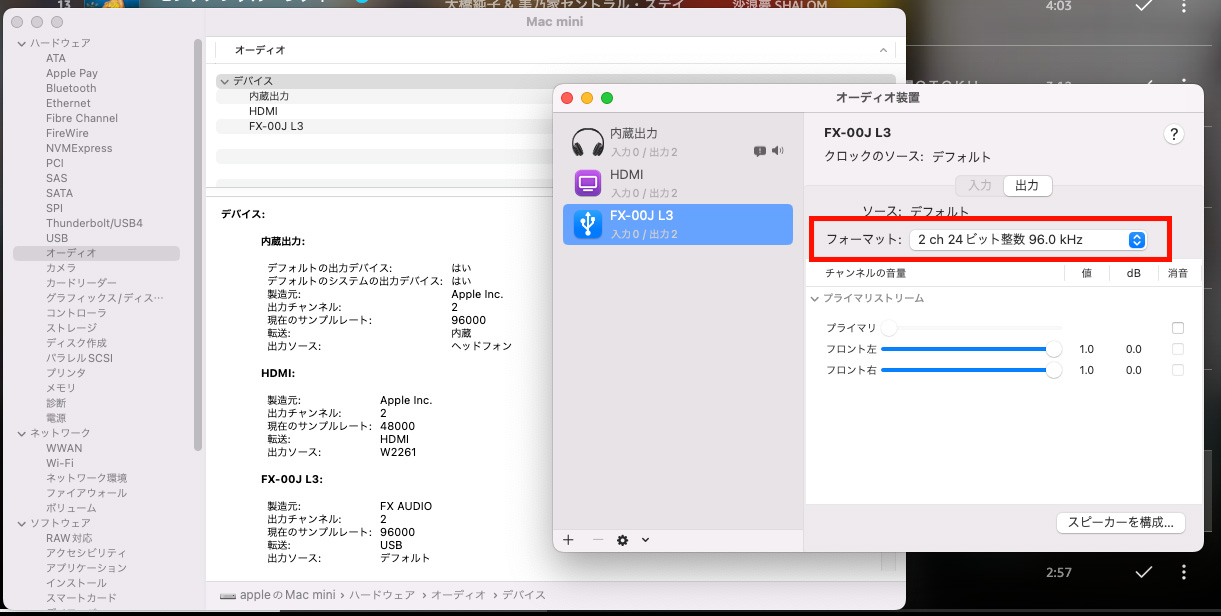Click the HDMI sample rate value 48000
This screenshot has height=616, width=1221.
tap(397, 426)
